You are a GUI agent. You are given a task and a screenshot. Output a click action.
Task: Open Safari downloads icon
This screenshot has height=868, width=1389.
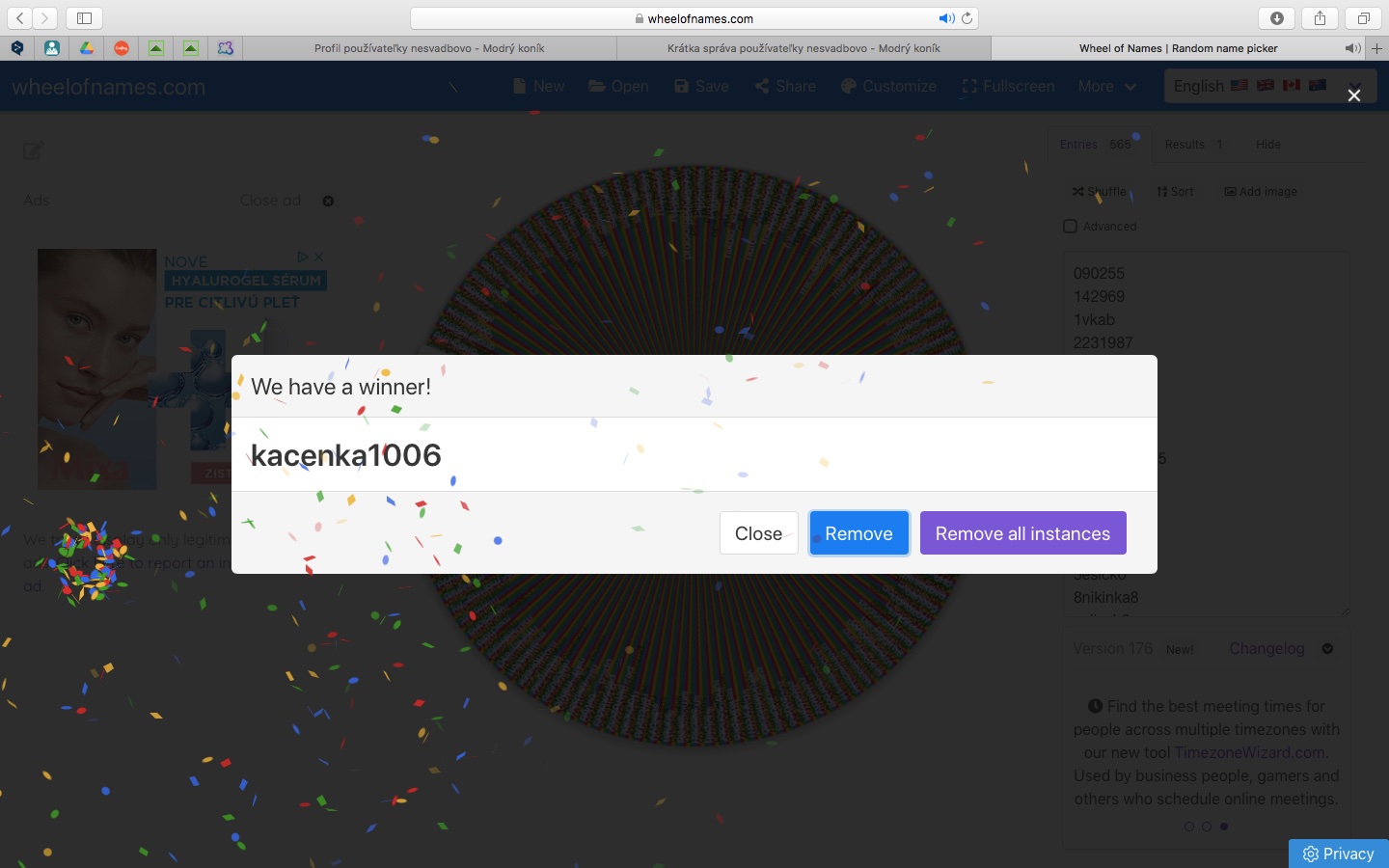1277,18
